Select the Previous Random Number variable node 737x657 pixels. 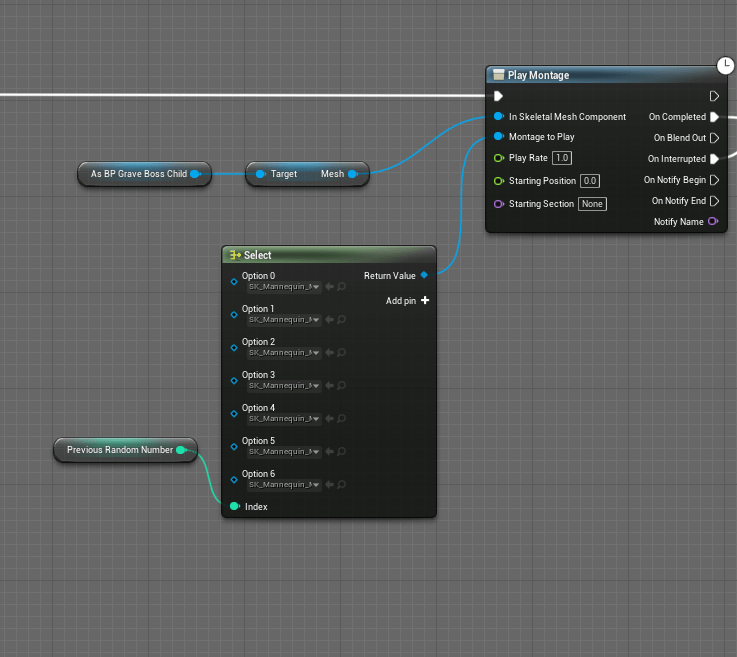click(x=119, y=450)
